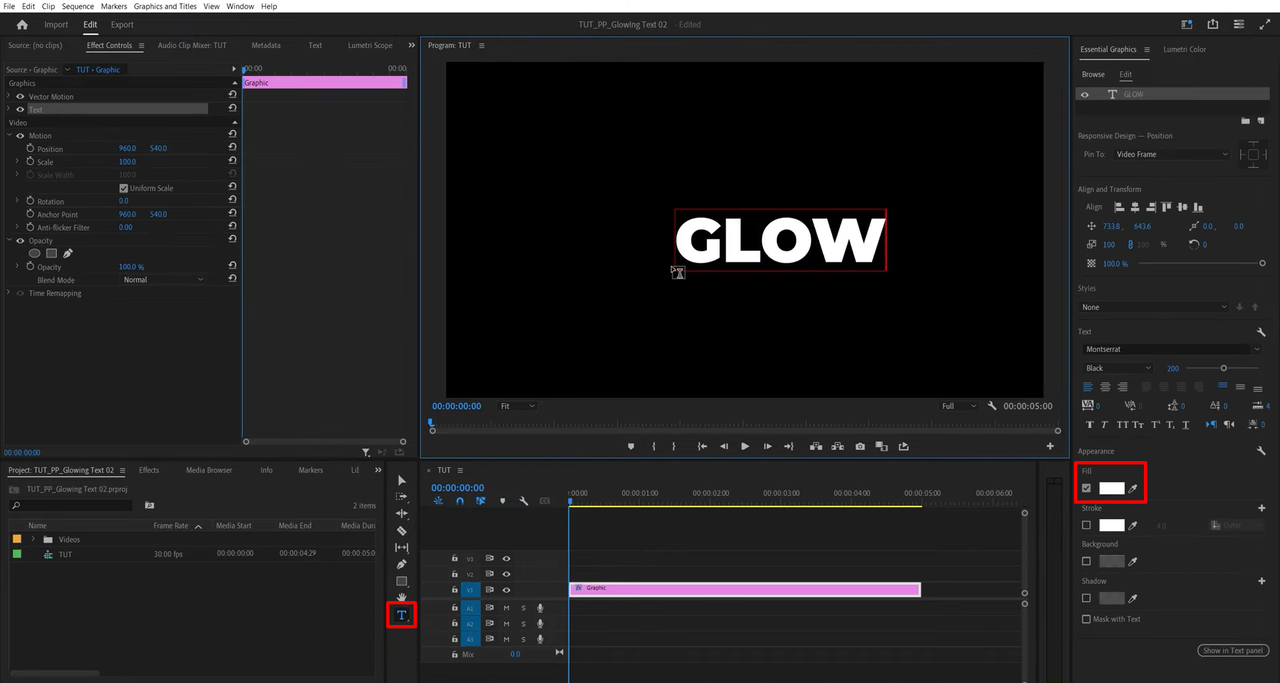Click the Home icon in header
Image resolution: width=1280 pixels, height=683 pixels.
click(23, 24)
